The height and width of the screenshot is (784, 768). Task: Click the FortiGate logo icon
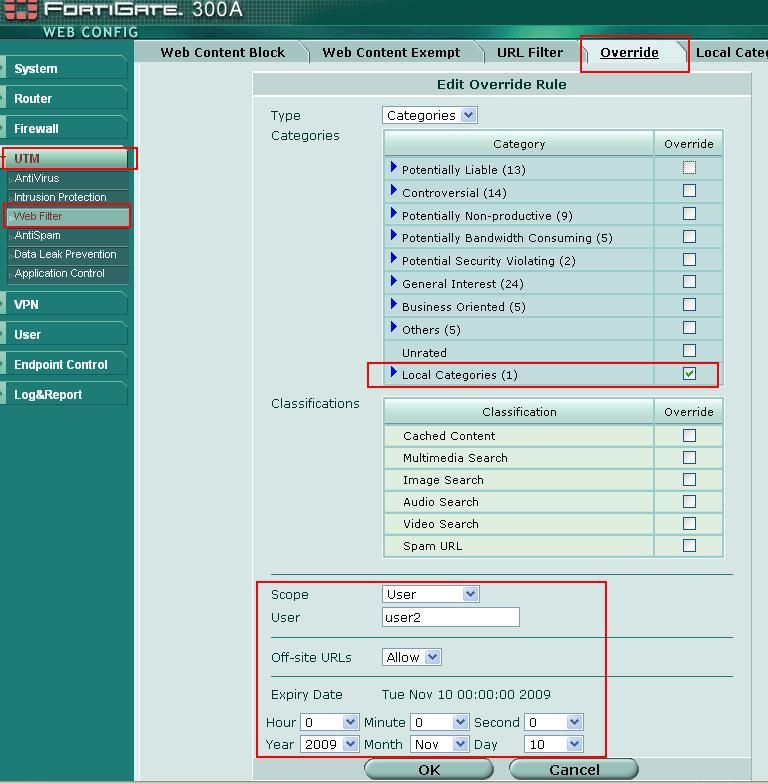pos(20,11)
